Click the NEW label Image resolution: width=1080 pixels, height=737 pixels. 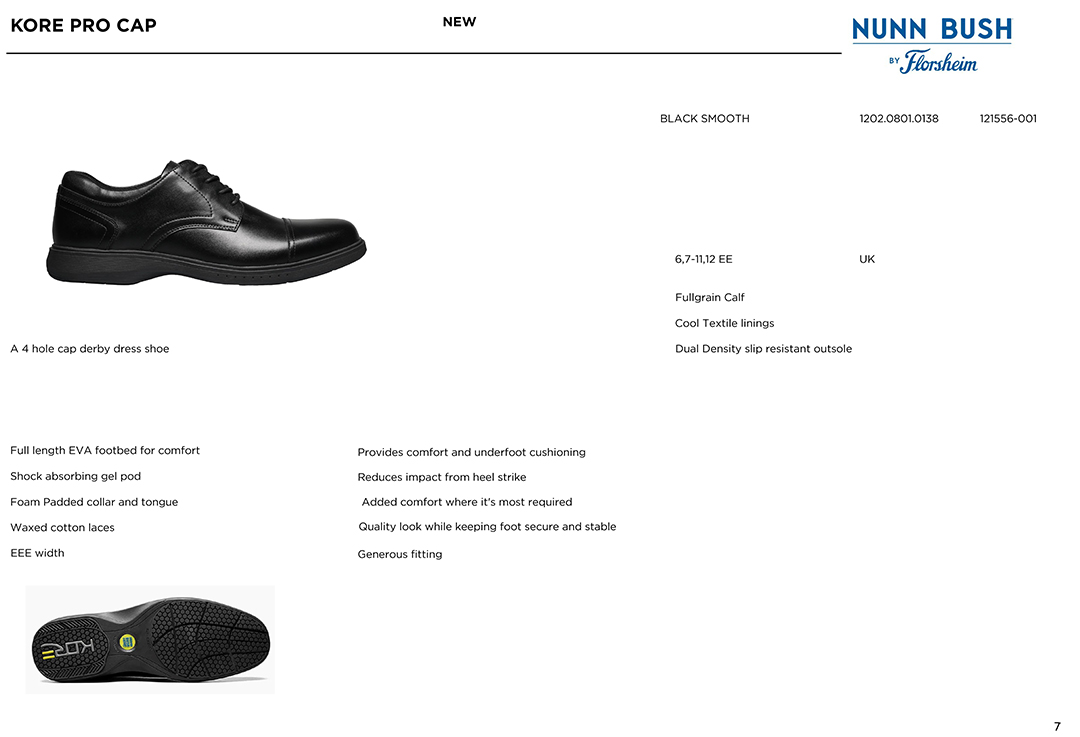pyautogui.click(x=459, y=22)
